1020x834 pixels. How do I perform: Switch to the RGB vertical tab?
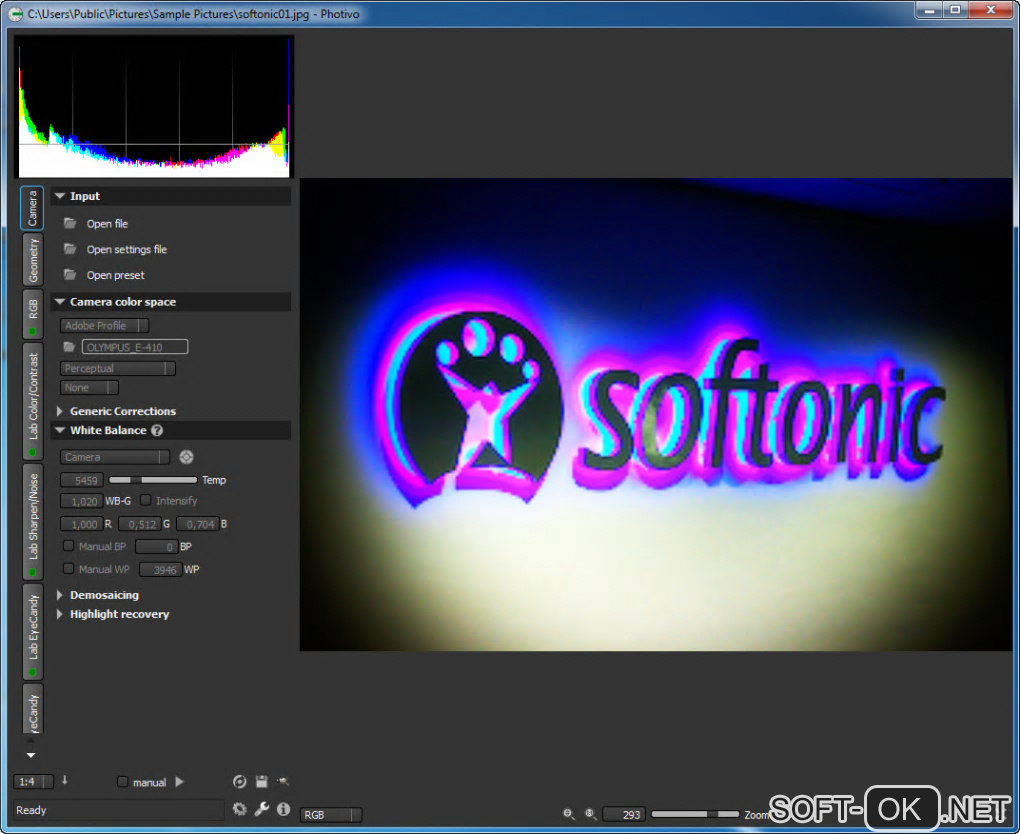click(x=33, y=314)
